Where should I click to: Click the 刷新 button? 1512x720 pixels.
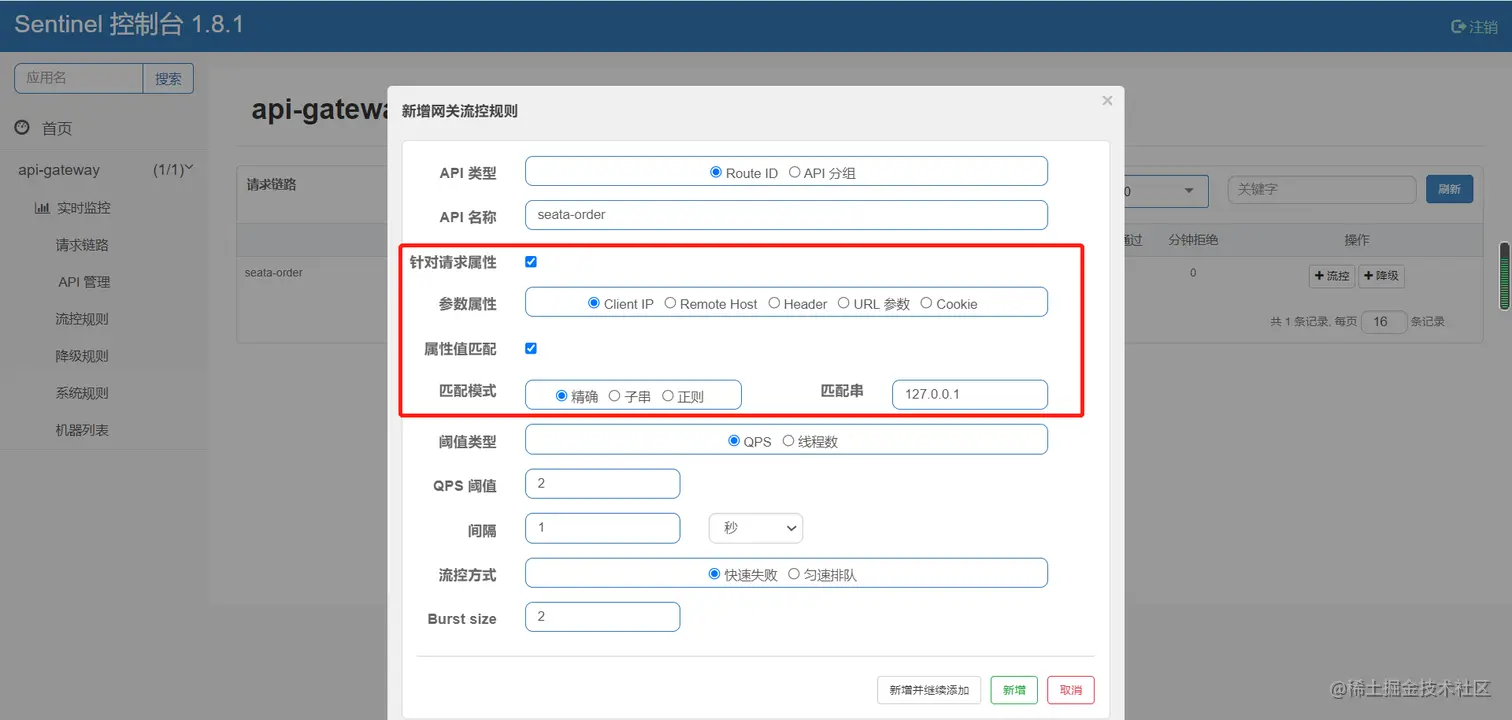click(1449, 189)
